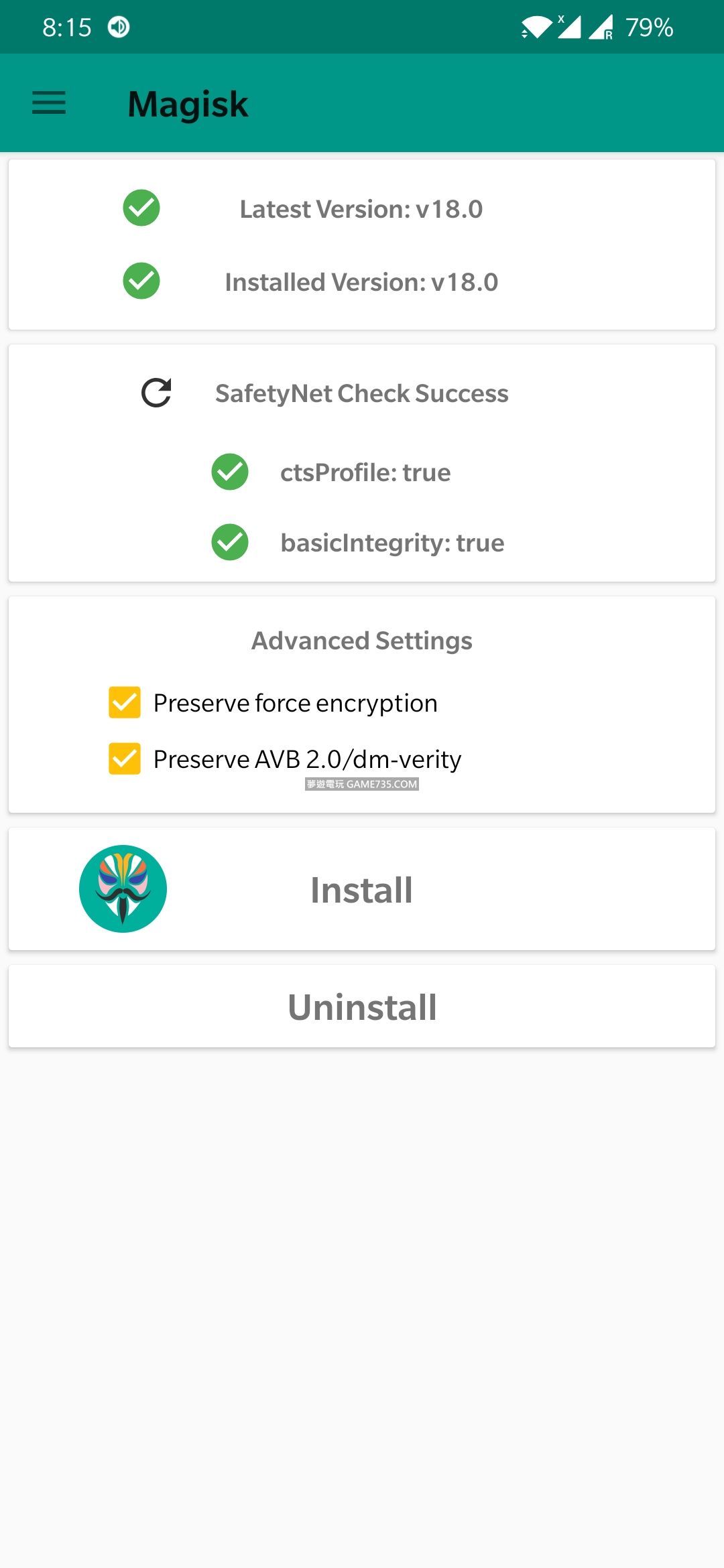Open the hamburger navigation menu
724x1568 pixels.
tap(49, 103)
